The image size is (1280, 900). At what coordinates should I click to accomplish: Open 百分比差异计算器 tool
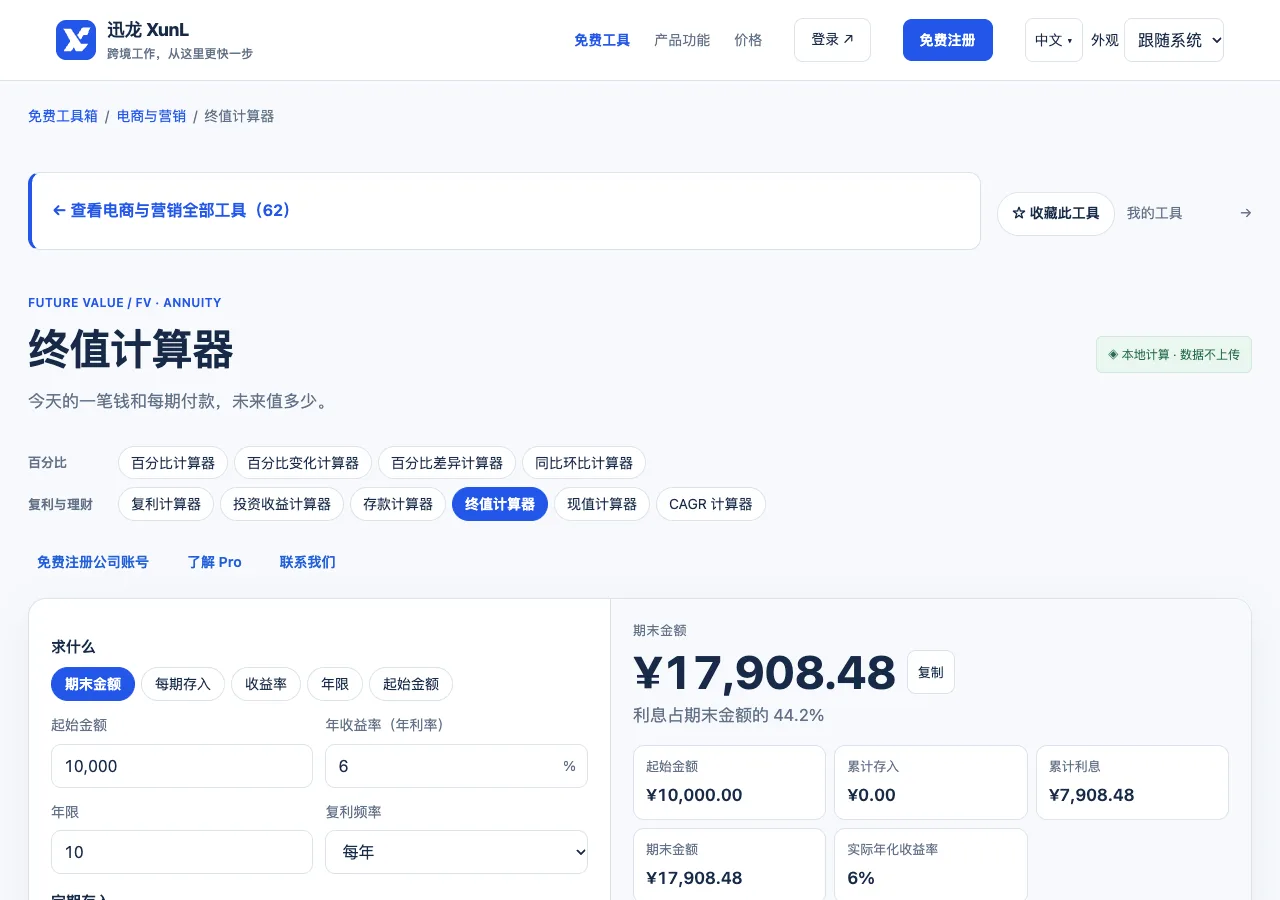coord(447,463)
